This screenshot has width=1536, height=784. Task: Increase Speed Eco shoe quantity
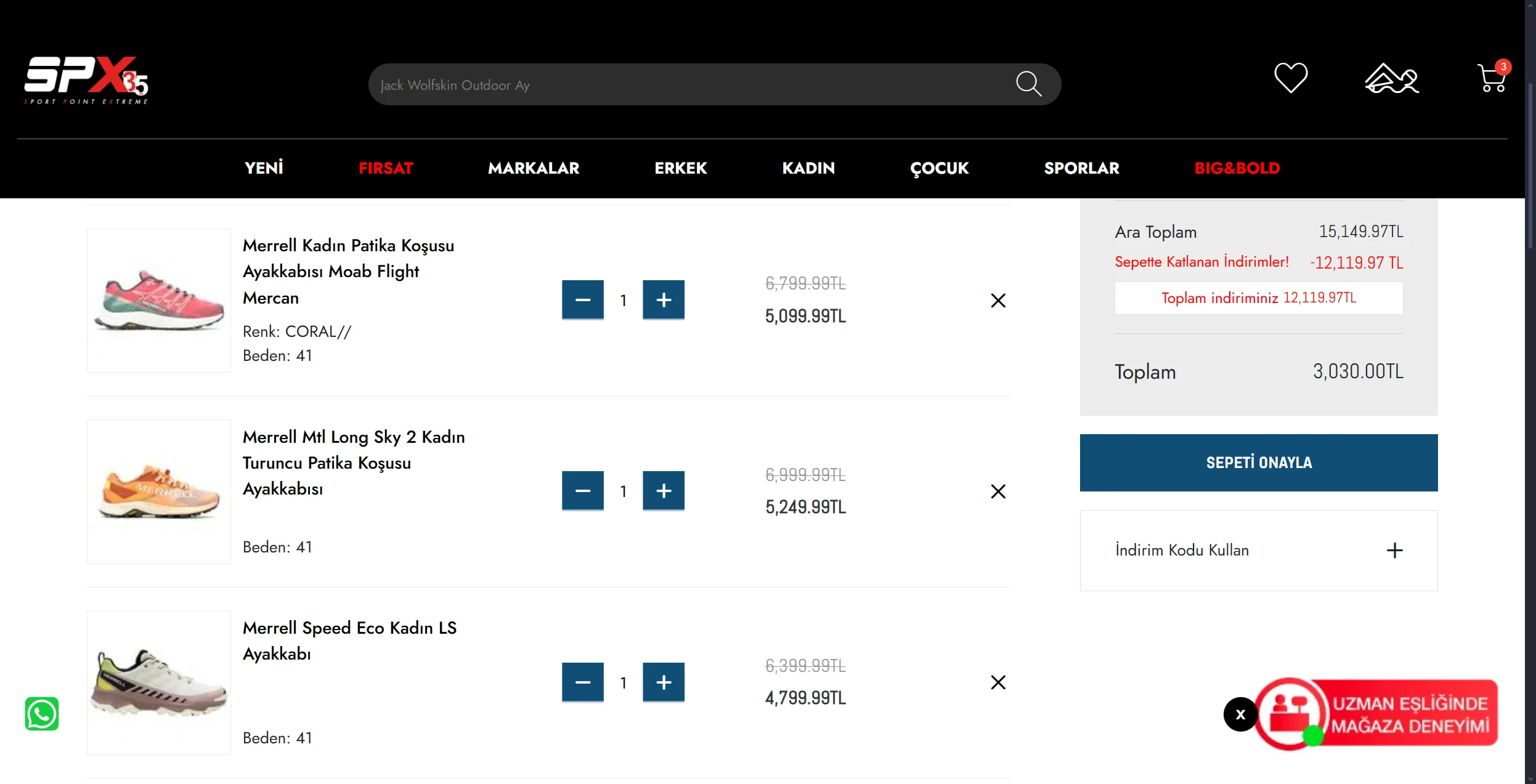663,682
